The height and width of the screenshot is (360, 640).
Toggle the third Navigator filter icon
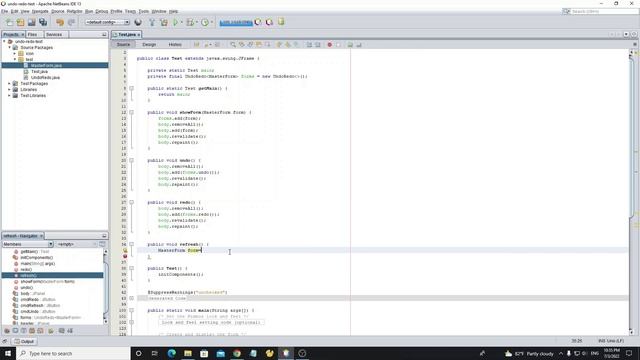[x=23, y=331]
